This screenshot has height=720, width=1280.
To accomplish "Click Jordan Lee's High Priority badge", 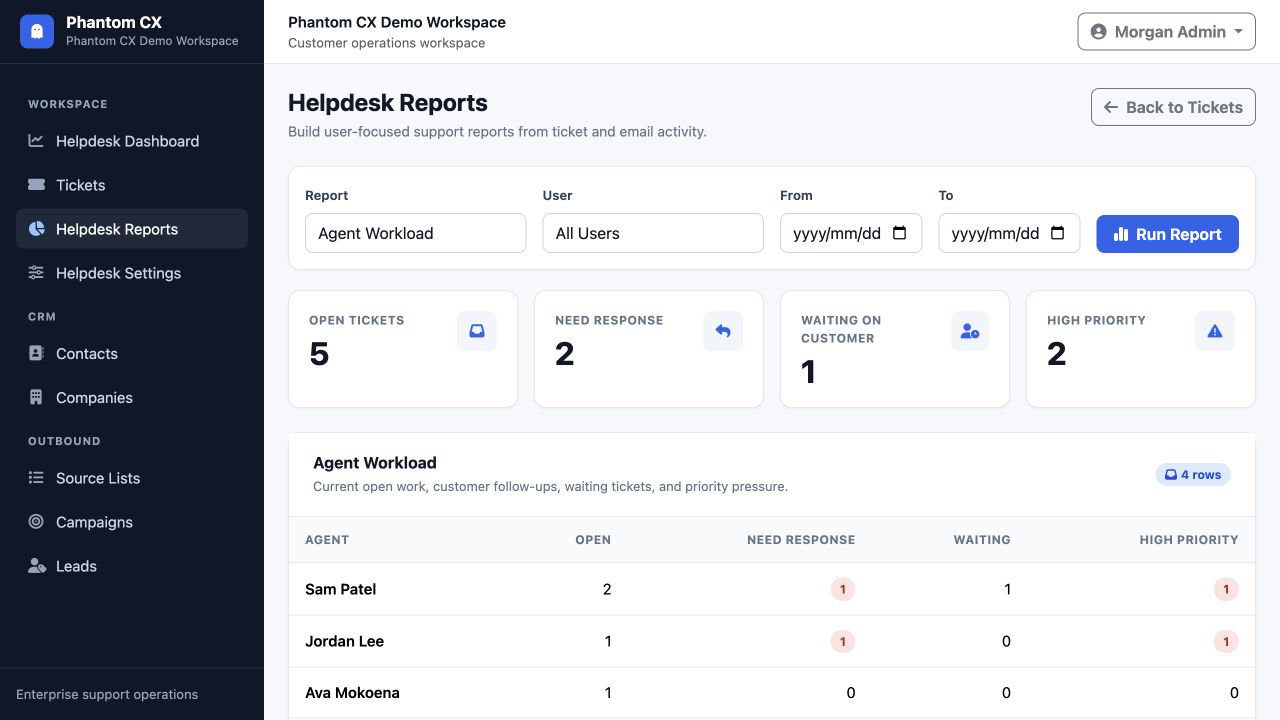I will (1226, 641).
